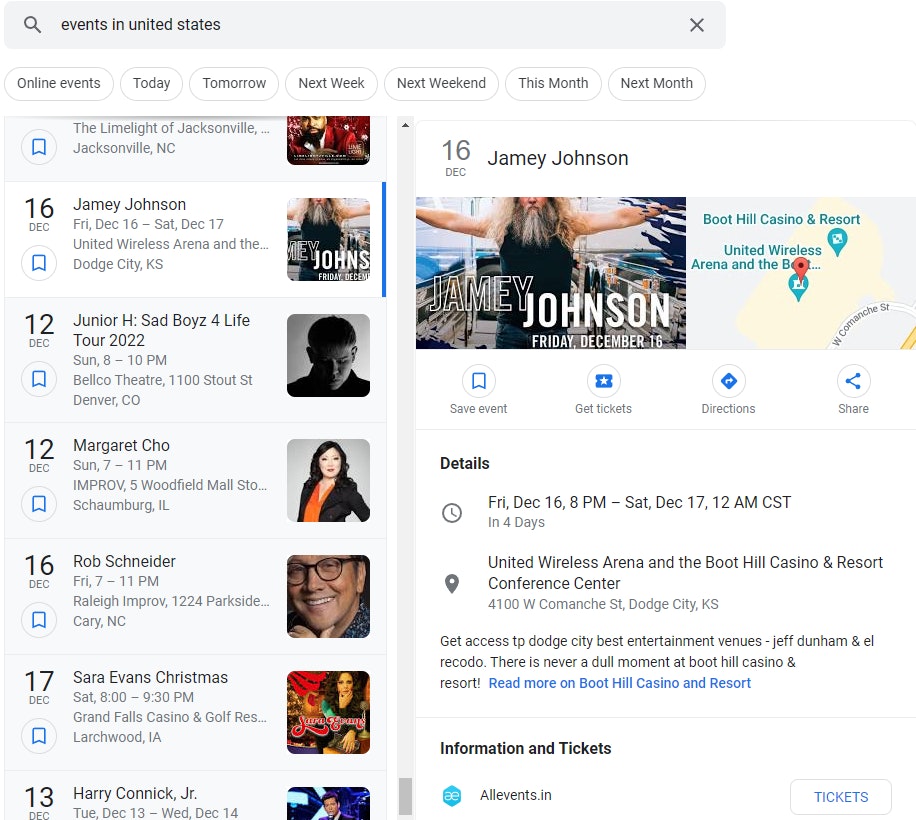Select the Margaret Cho event title
Viewport: 916px width, 820px height.
(121, 445)
